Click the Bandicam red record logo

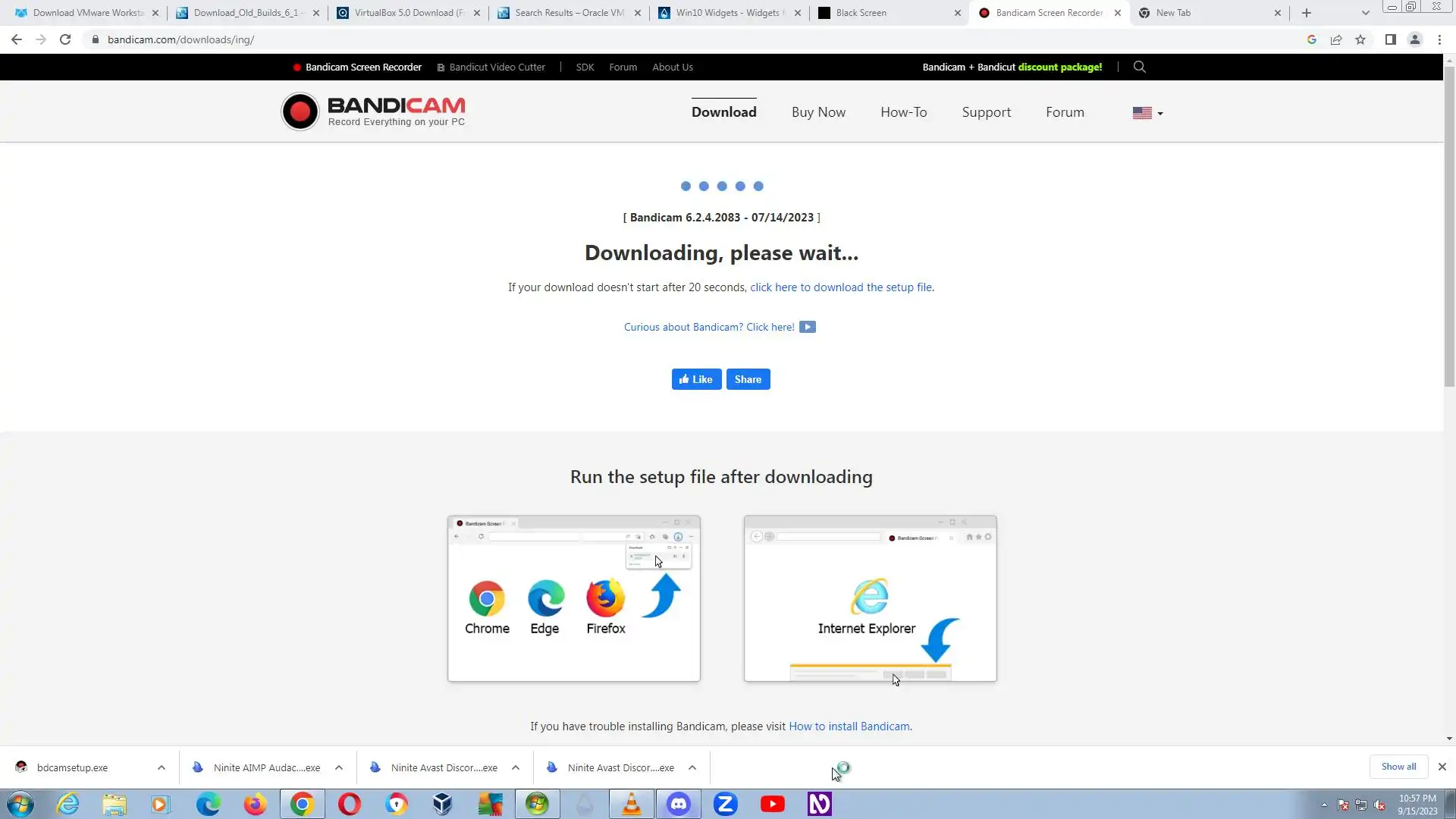click(300, 112)
